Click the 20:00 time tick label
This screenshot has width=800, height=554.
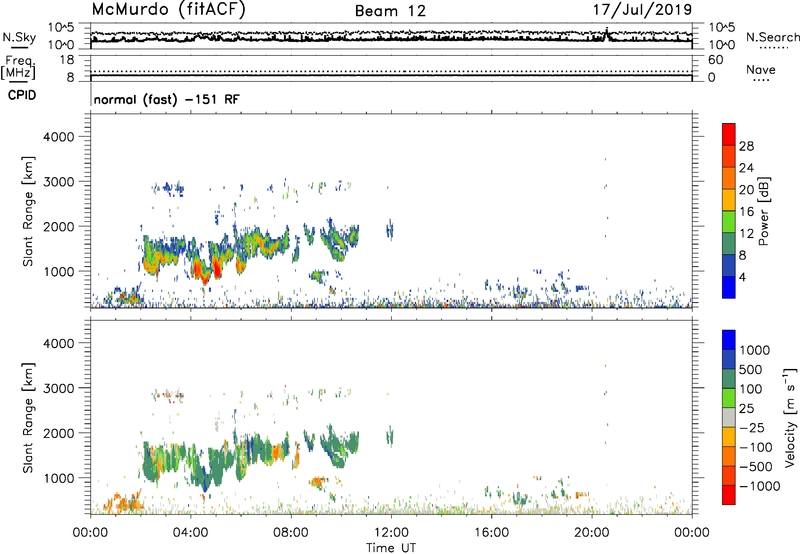pyautogui.click(x=592, y=533)
